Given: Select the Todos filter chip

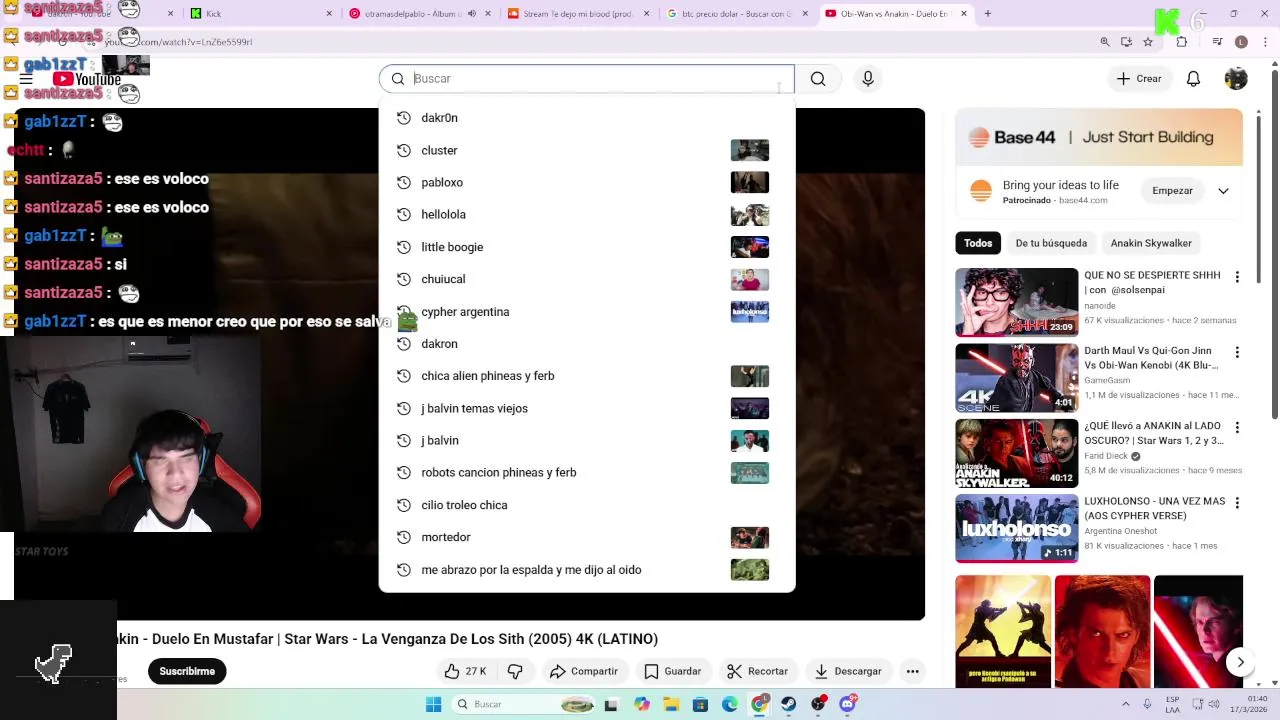Looking at the screenshot, I should [x=978, y=243].
